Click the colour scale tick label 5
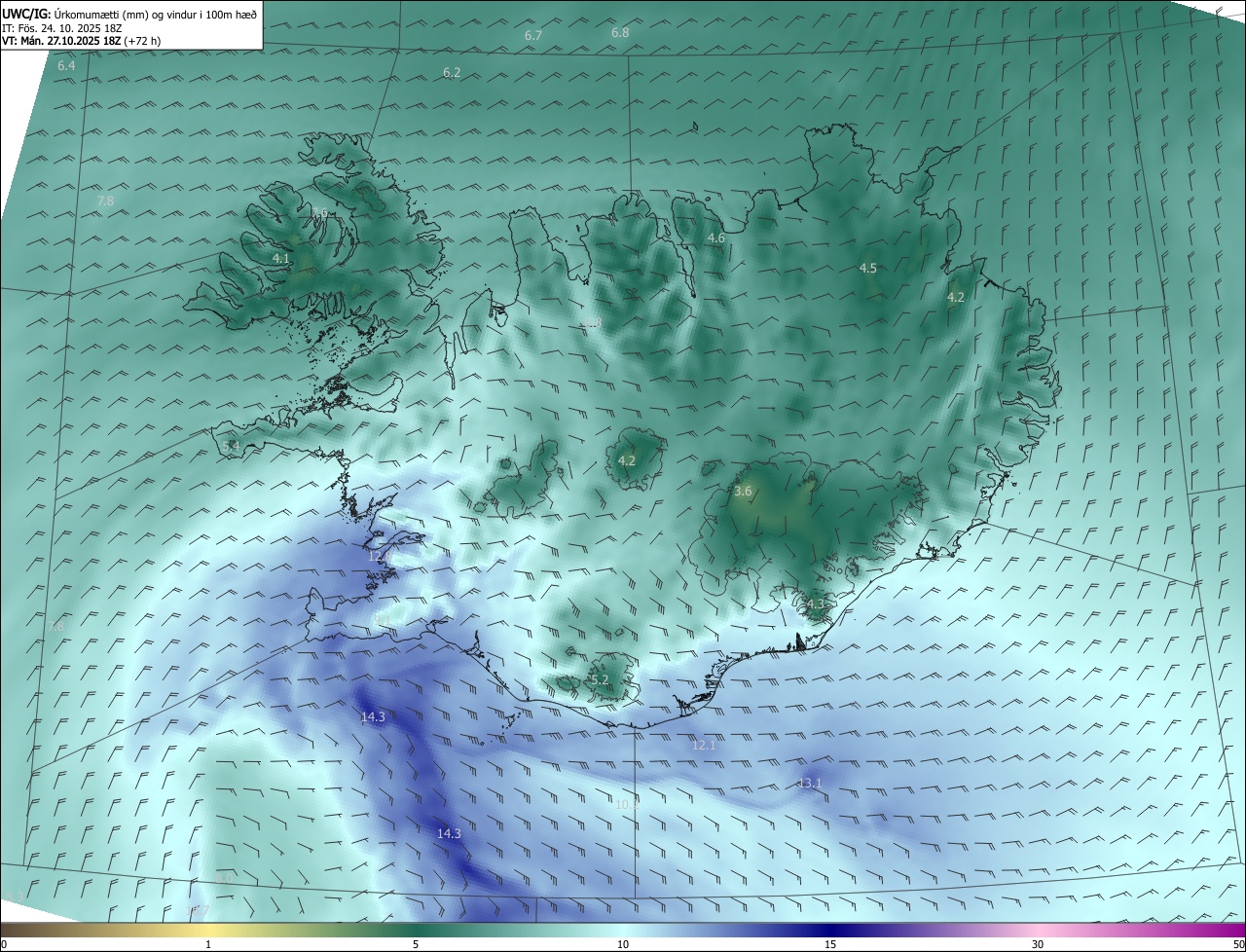The height and width of the screenshot is (952, 1246). tap(416, 944)
